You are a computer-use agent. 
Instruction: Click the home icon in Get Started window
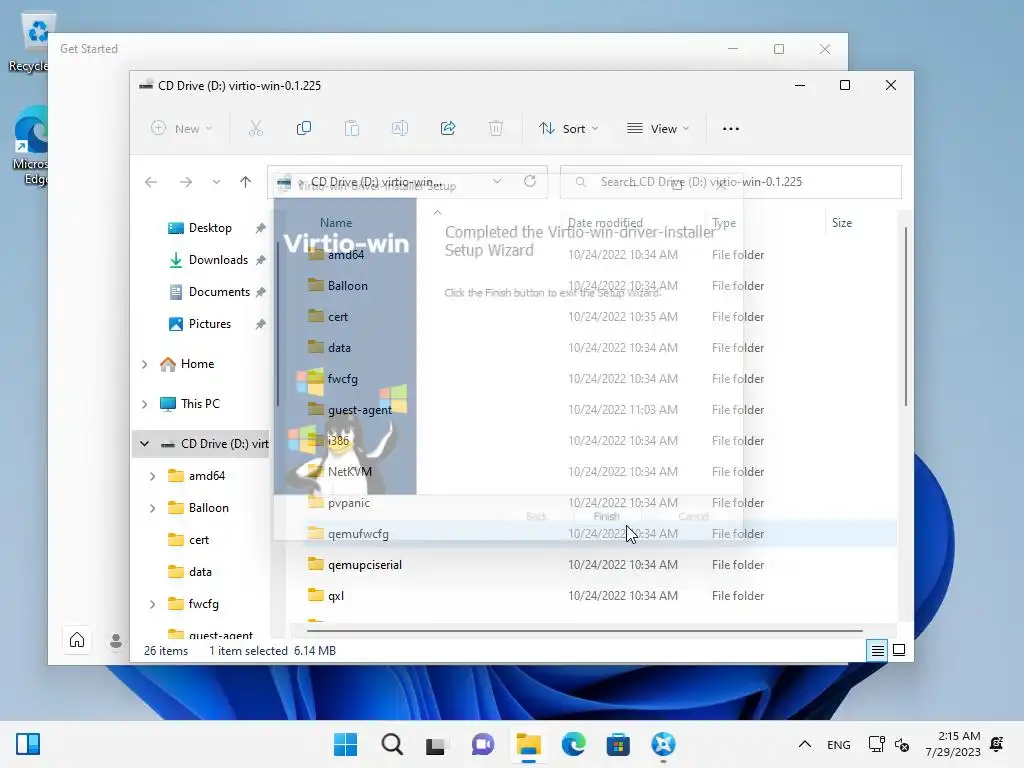pos(77,640)
